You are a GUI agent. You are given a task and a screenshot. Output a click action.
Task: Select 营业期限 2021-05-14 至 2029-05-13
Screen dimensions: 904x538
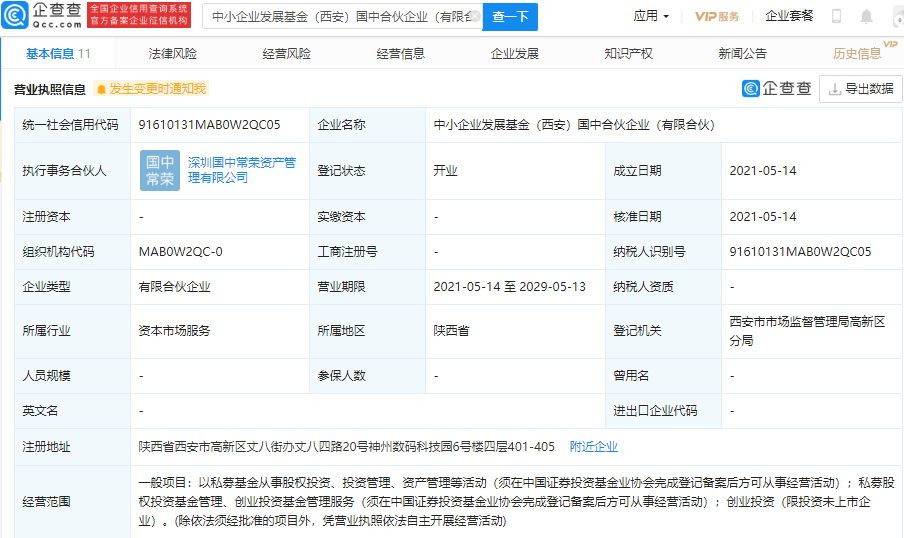(510, 287)
